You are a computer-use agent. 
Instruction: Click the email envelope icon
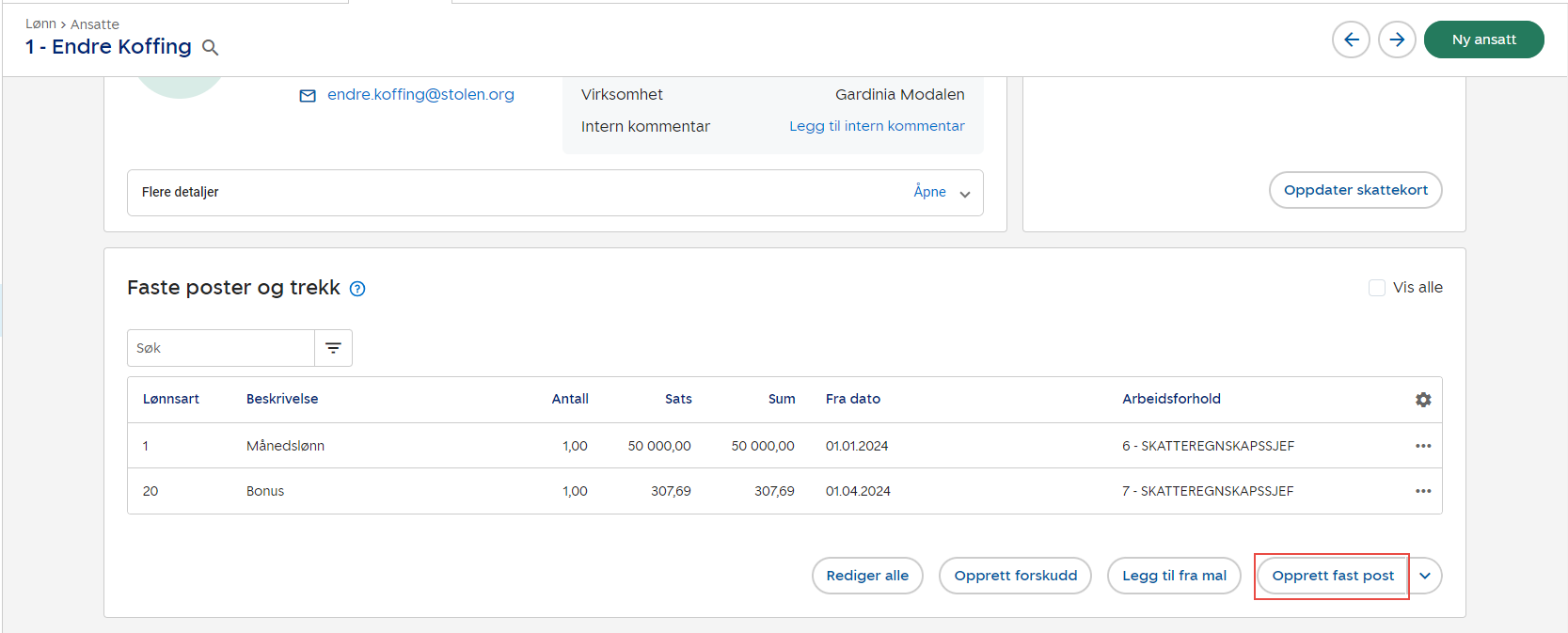(x=308, y=96)
